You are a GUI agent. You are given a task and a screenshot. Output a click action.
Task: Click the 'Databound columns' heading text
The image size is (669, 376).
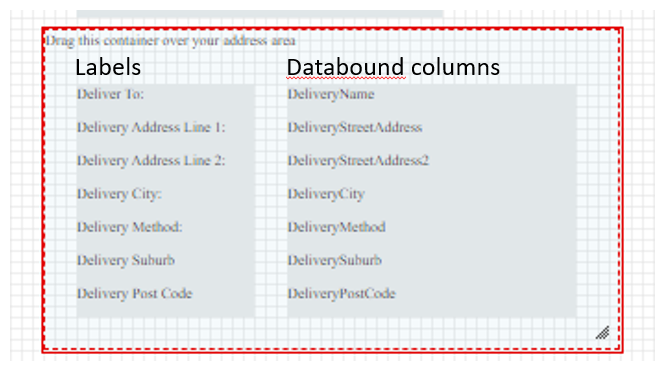point(393,67)
